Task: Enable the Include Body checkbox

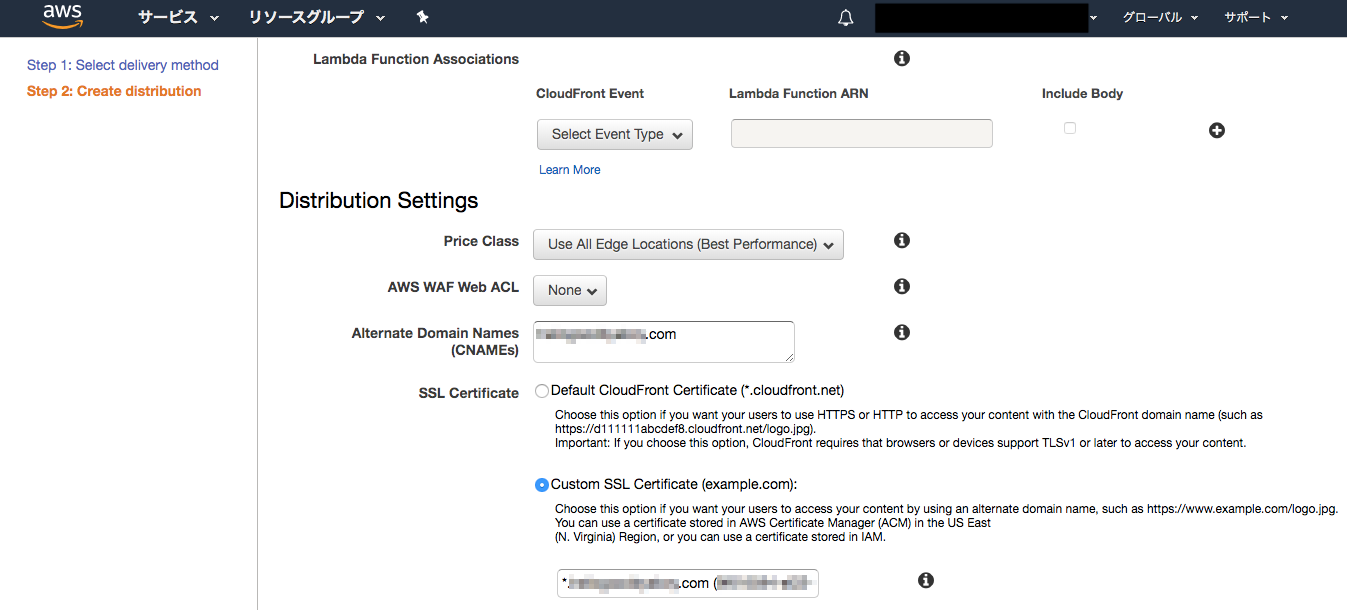Action: click(1070, 128)
